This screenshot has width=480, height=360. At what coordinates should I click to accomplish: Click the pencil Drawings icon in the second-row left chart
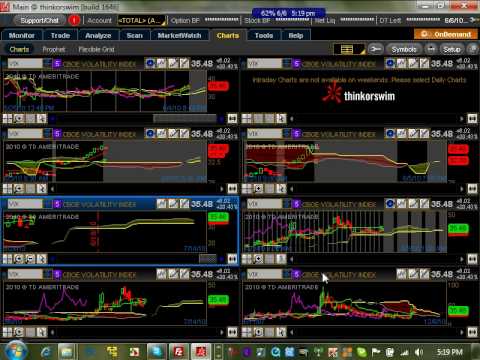tap(173, 134)
